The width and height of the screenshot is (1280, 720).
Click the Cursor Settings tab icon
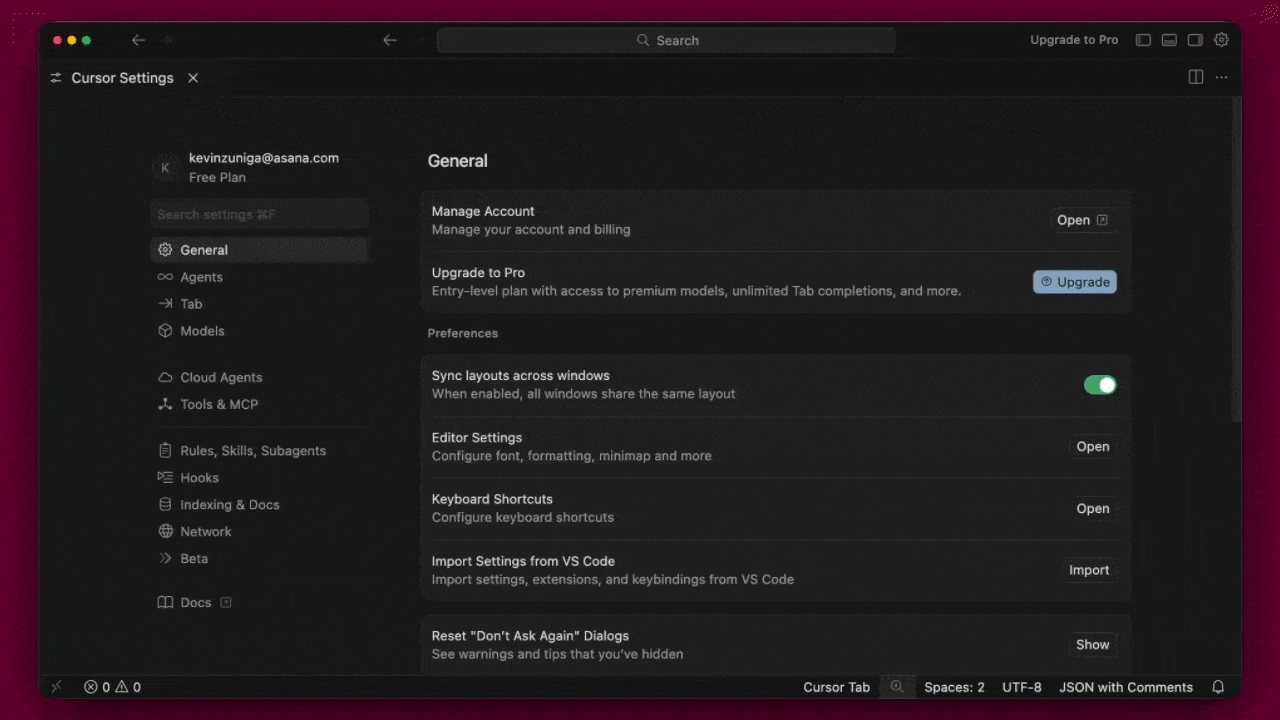point(56,78)
